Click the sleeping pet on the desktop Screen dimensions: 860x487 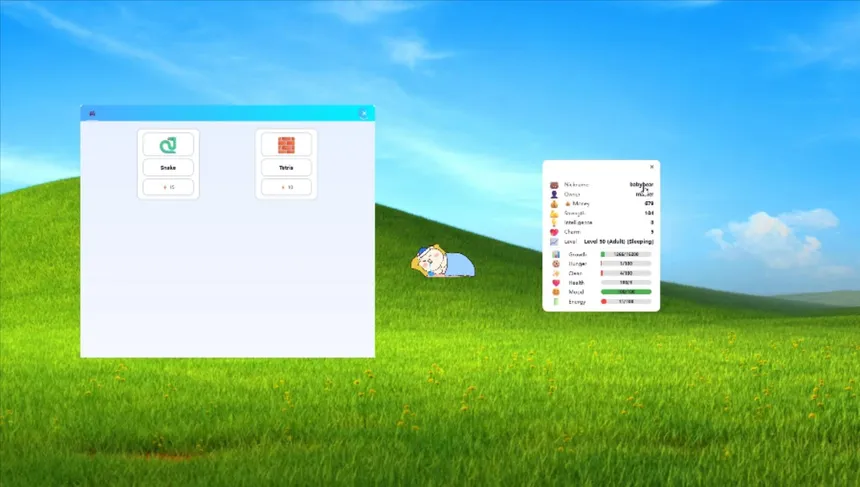(x=443, y=261)
